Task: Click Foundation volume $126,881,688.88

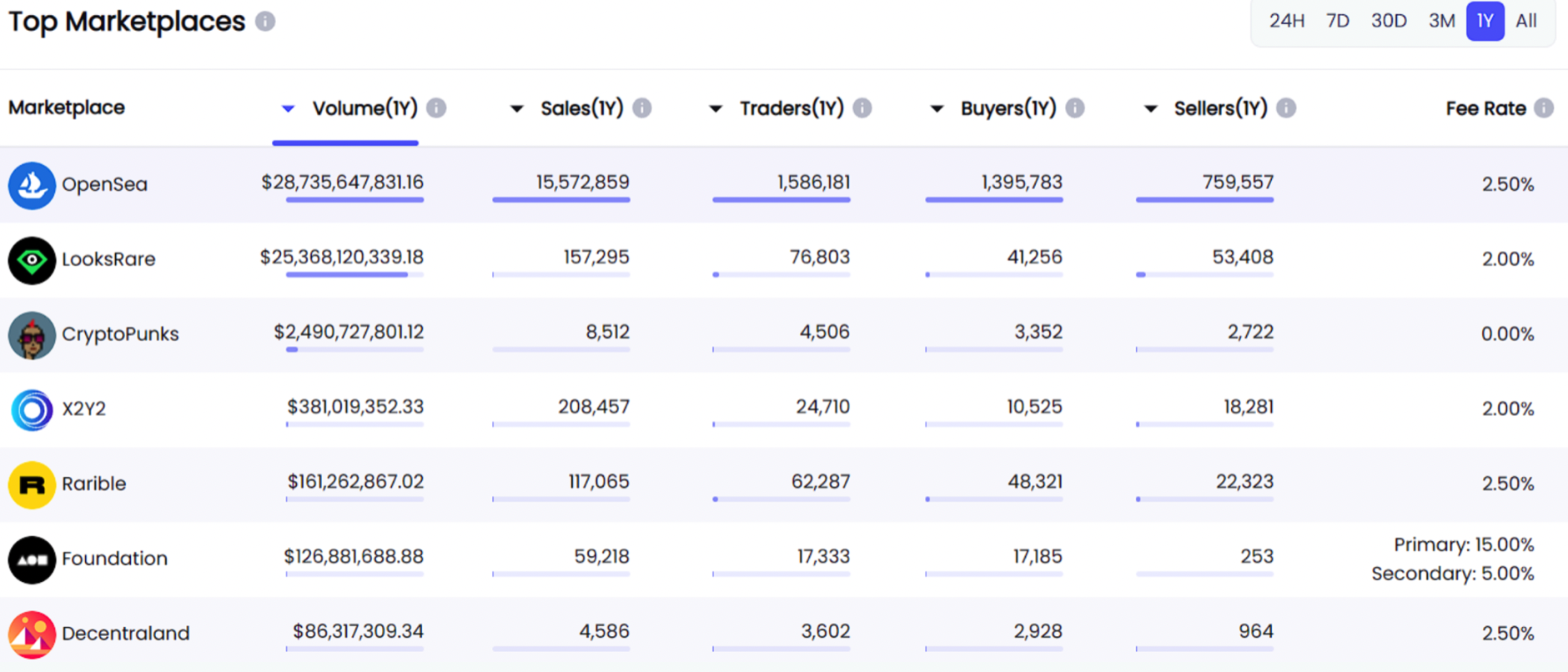Action: pos(354,557)
